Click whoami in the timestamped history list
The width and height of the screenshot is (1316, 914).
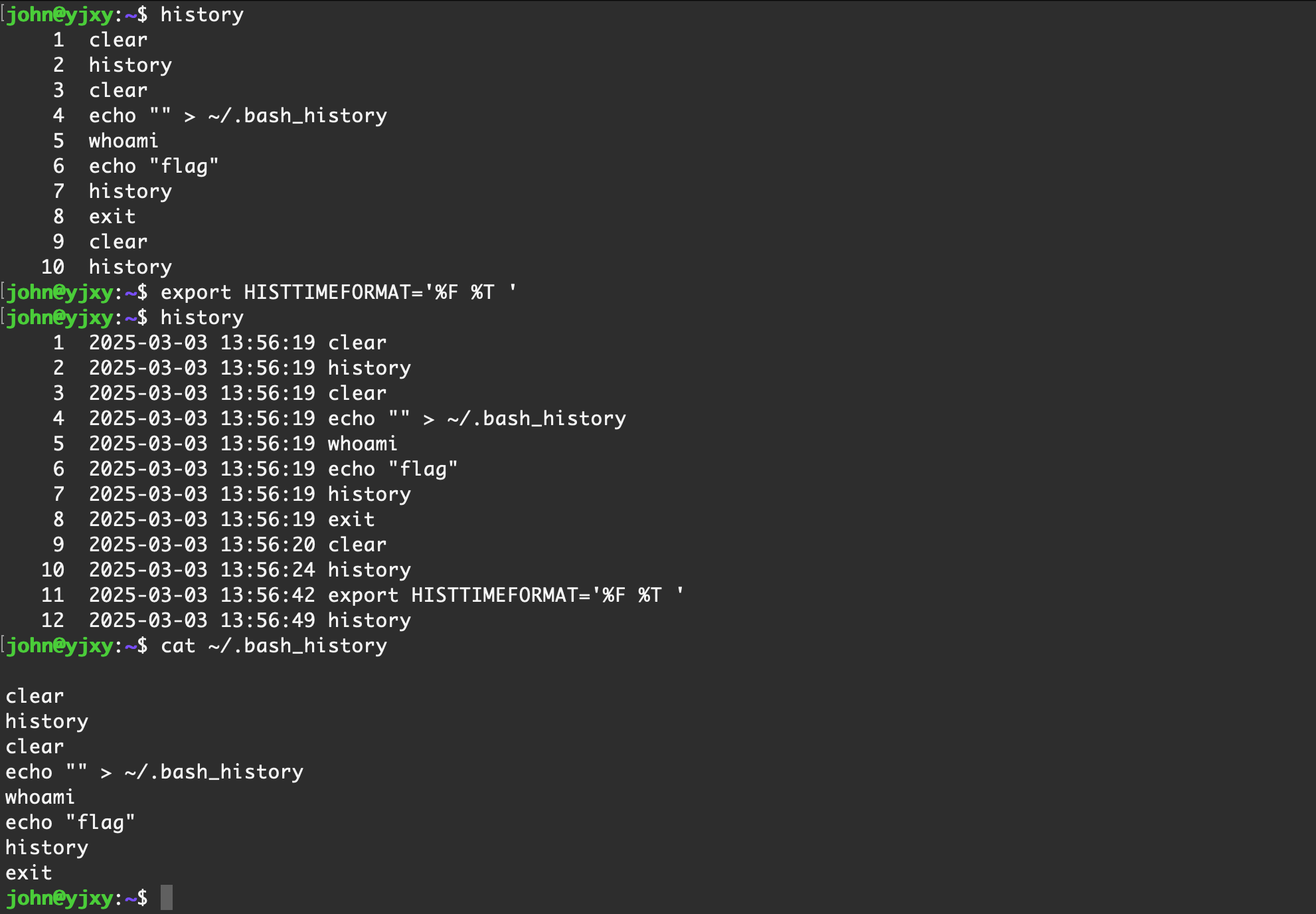363,444
